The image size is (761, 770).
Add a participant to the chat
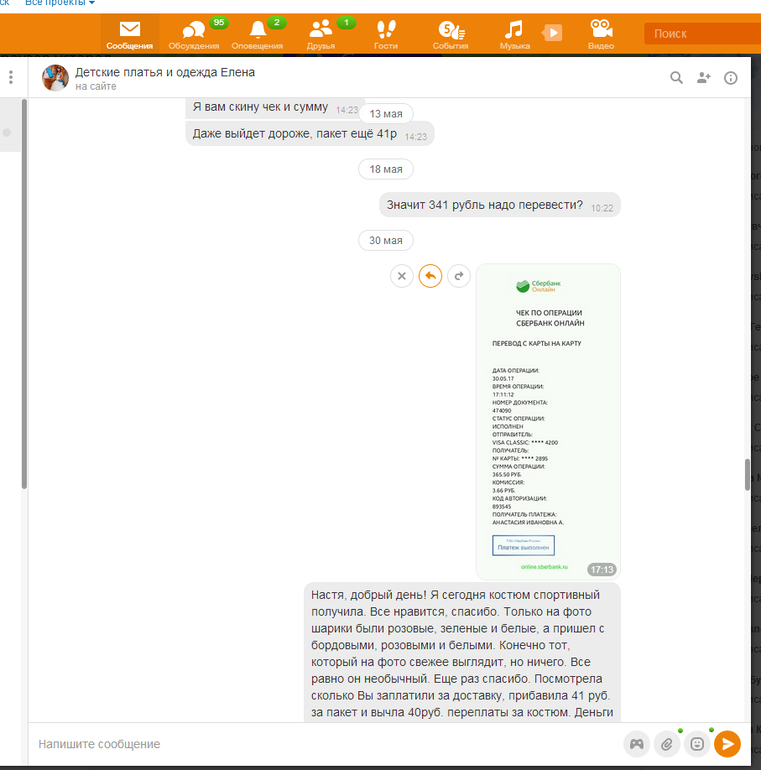click(x=704, y=78)
